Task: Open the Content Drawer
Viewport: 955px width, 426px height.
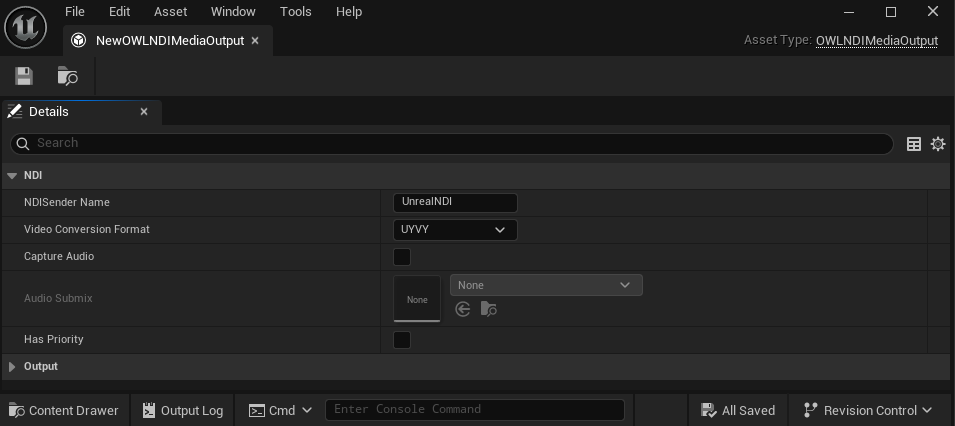Action: click(x=63, y=410)
